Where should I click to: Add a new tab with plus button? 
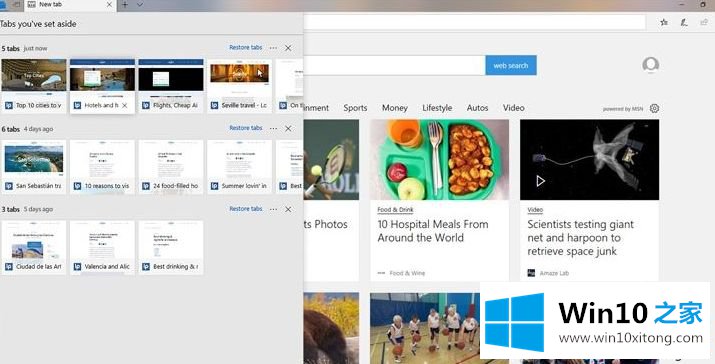click(x=125, y=5)
